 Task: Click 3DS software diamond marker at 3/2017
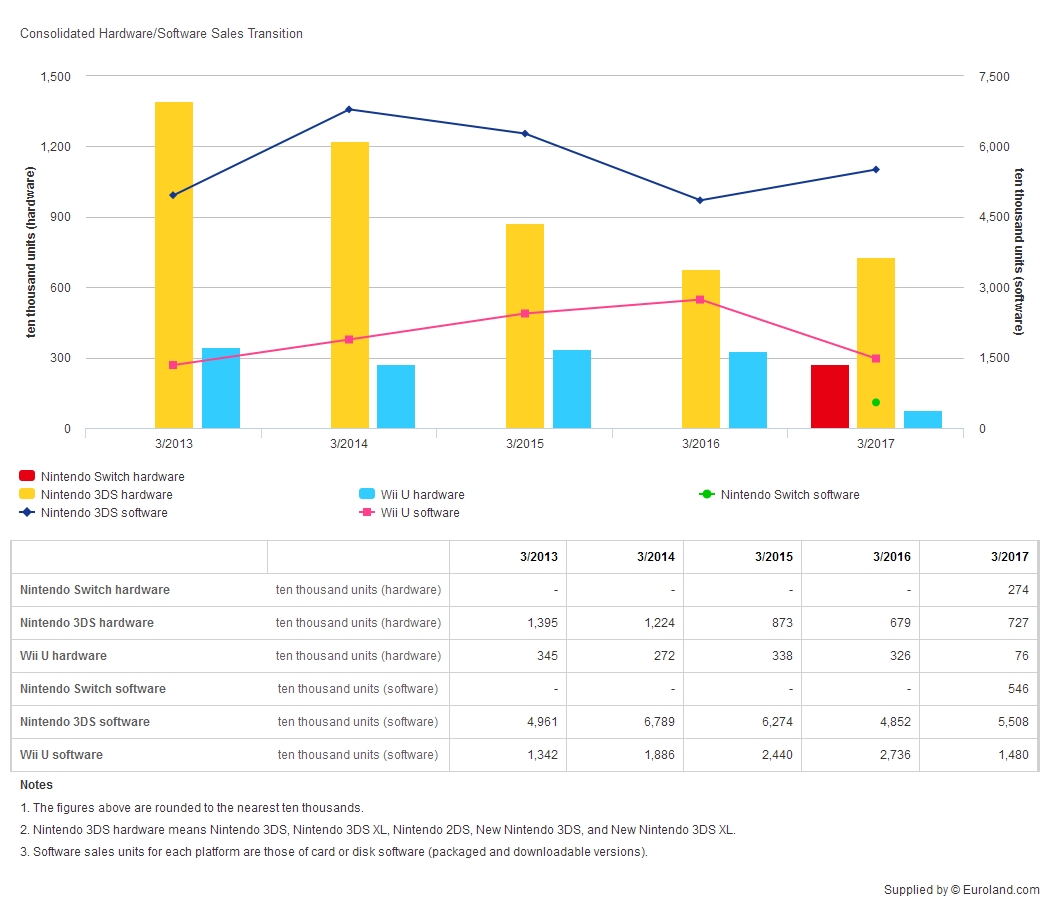pyautogui.click(x=876, y=169)
